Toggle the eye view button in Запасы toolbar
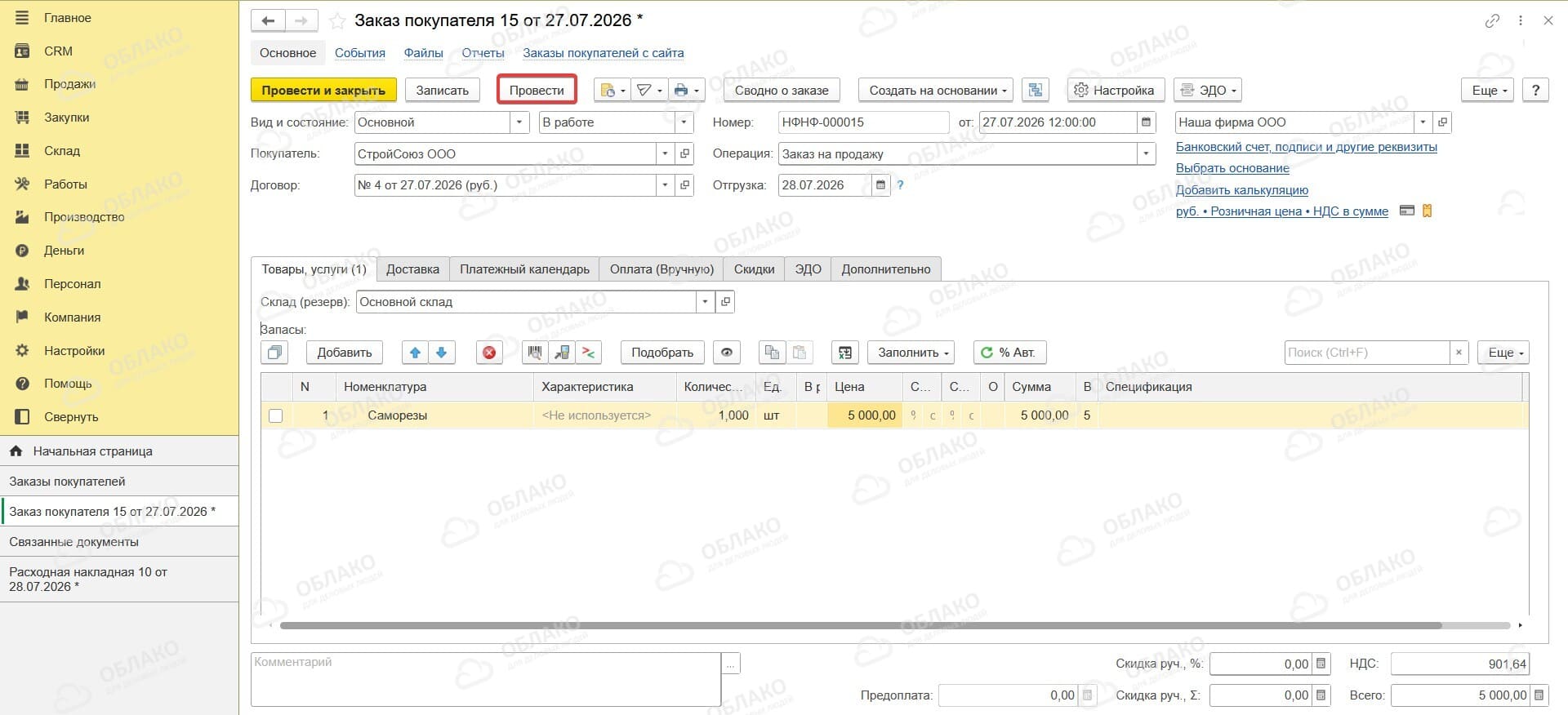Viewport: 1568px width, 715px height. point(726,353)
